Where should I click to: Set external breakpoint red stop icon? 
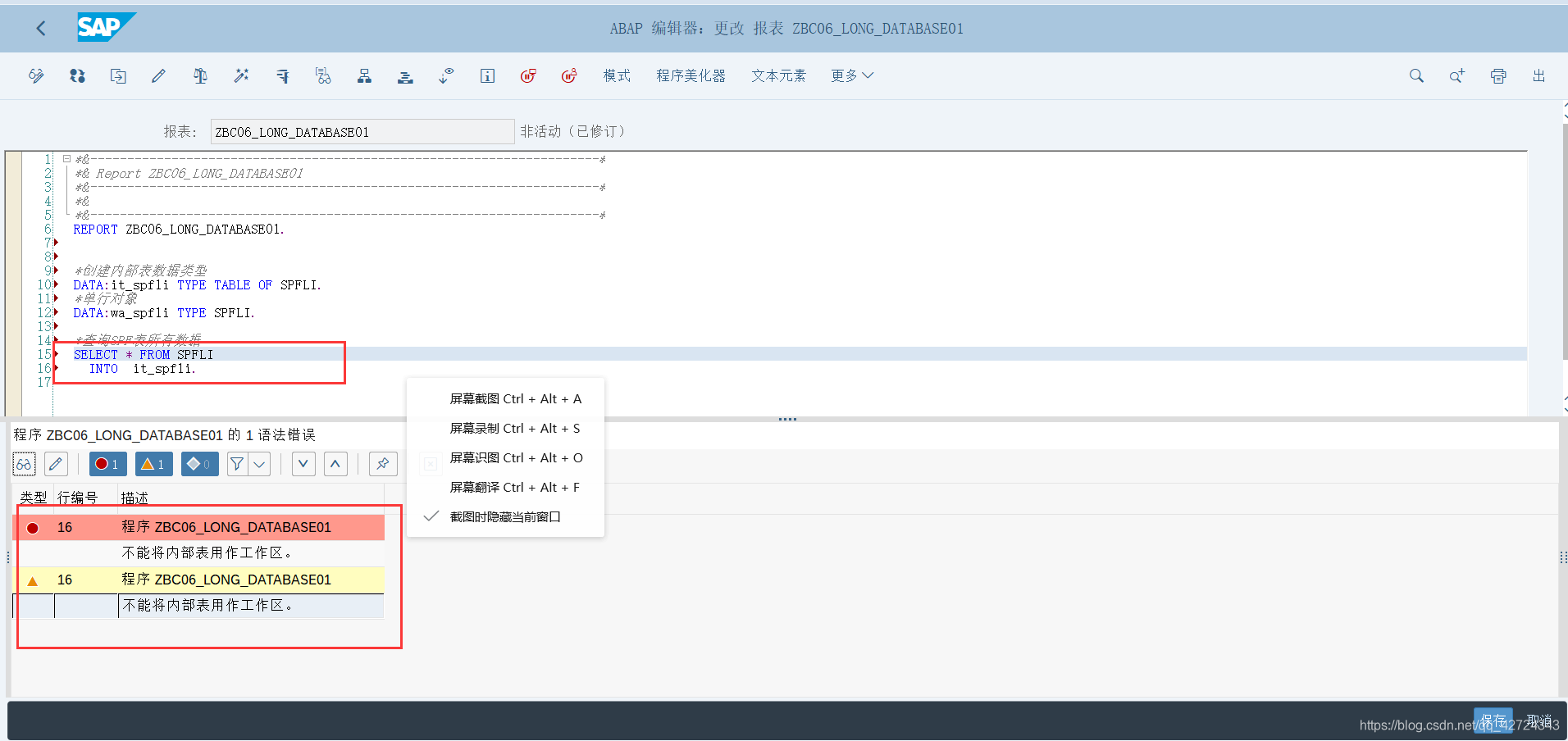(x=569, y=76)
